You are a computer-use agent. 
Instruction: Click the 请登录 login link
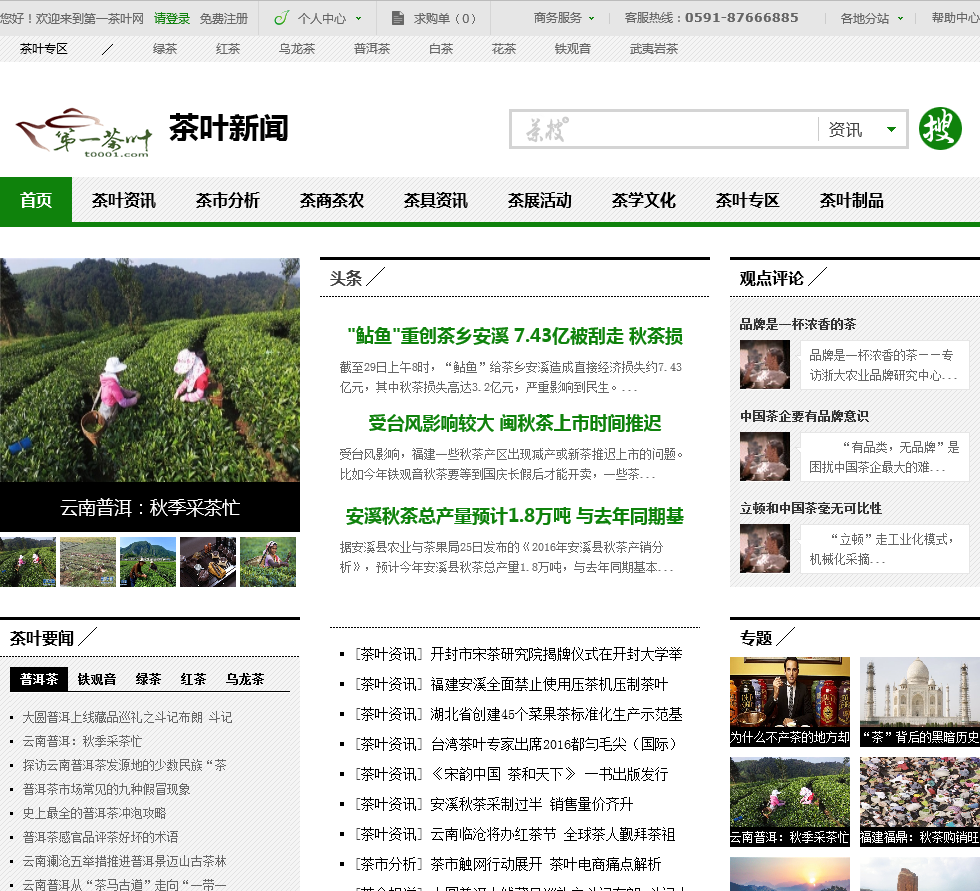pyautogui.click(x=172, y=19)
